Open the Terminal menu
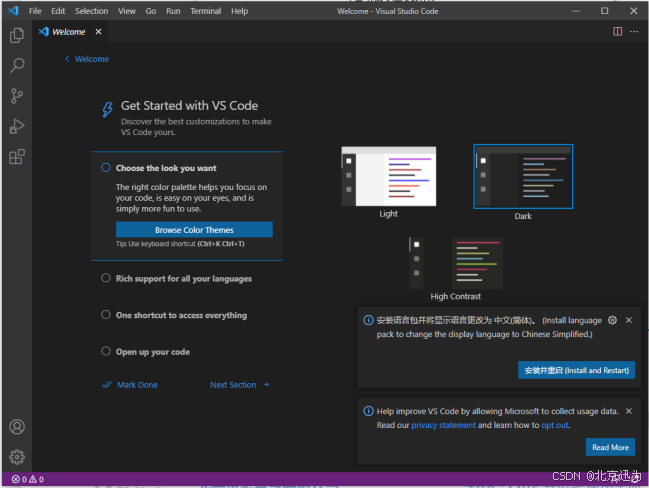 206,11
